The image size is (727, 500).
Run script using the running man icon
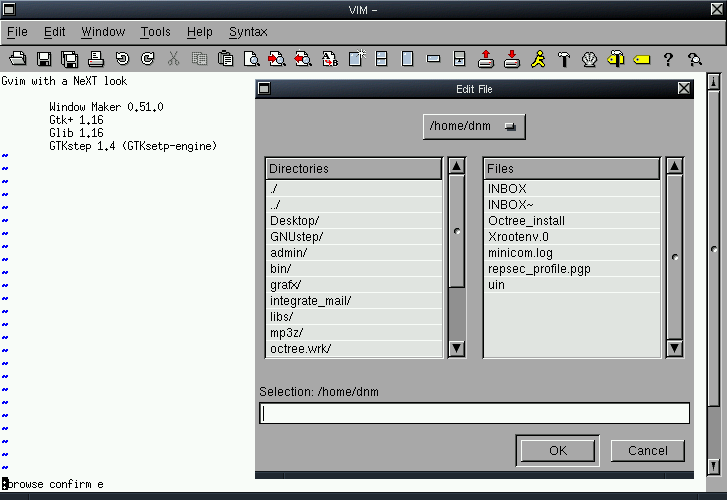coord(538,59)
